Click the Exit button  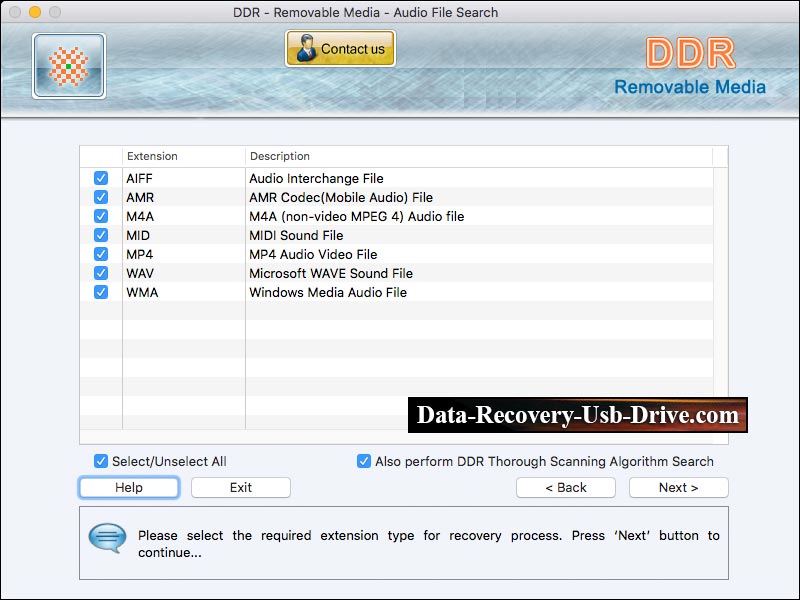[240, 487]
